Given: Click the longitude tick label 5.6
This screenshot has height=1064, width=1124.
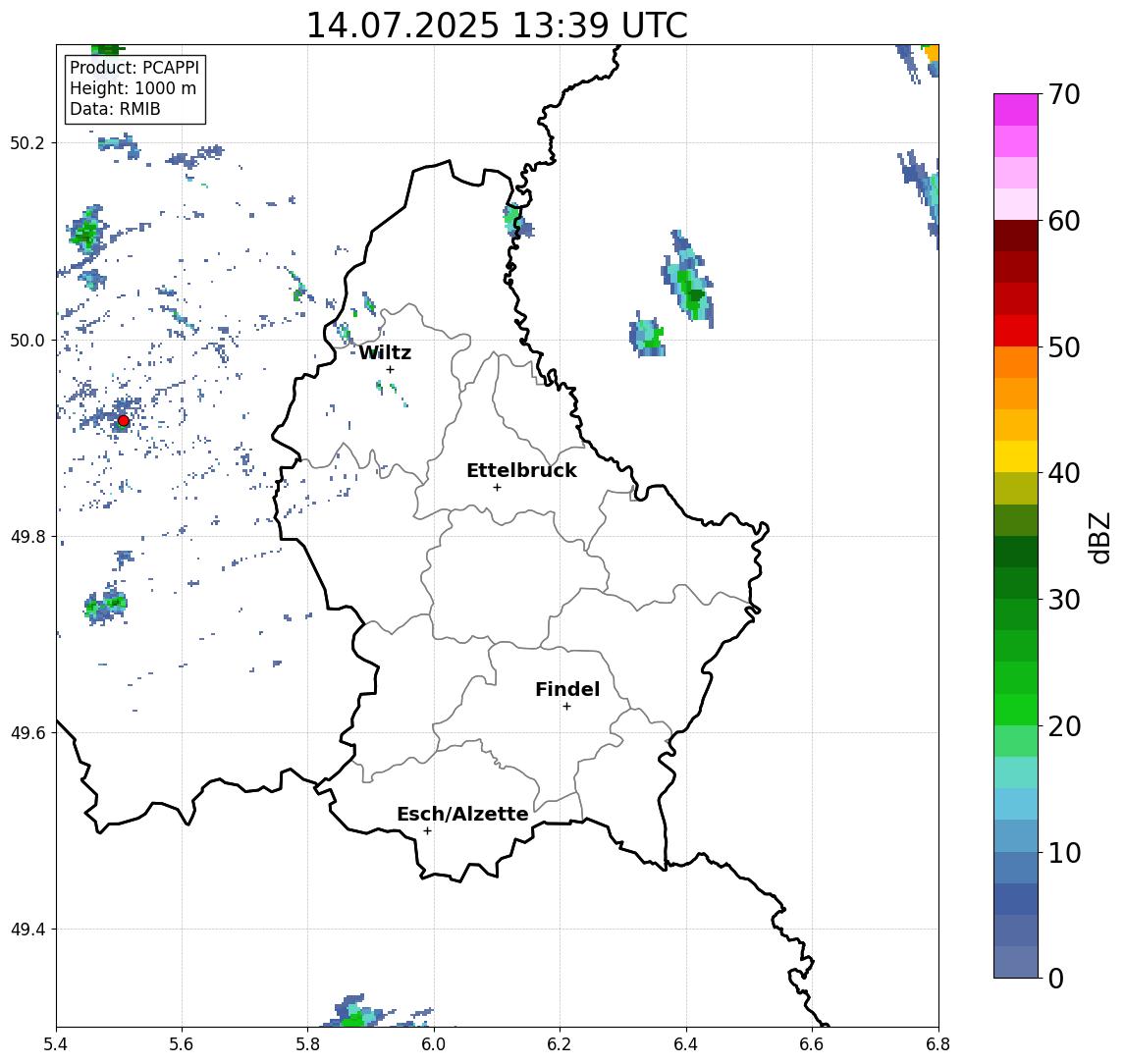Looking at the screenshot, I should [x=182, y=1044].
